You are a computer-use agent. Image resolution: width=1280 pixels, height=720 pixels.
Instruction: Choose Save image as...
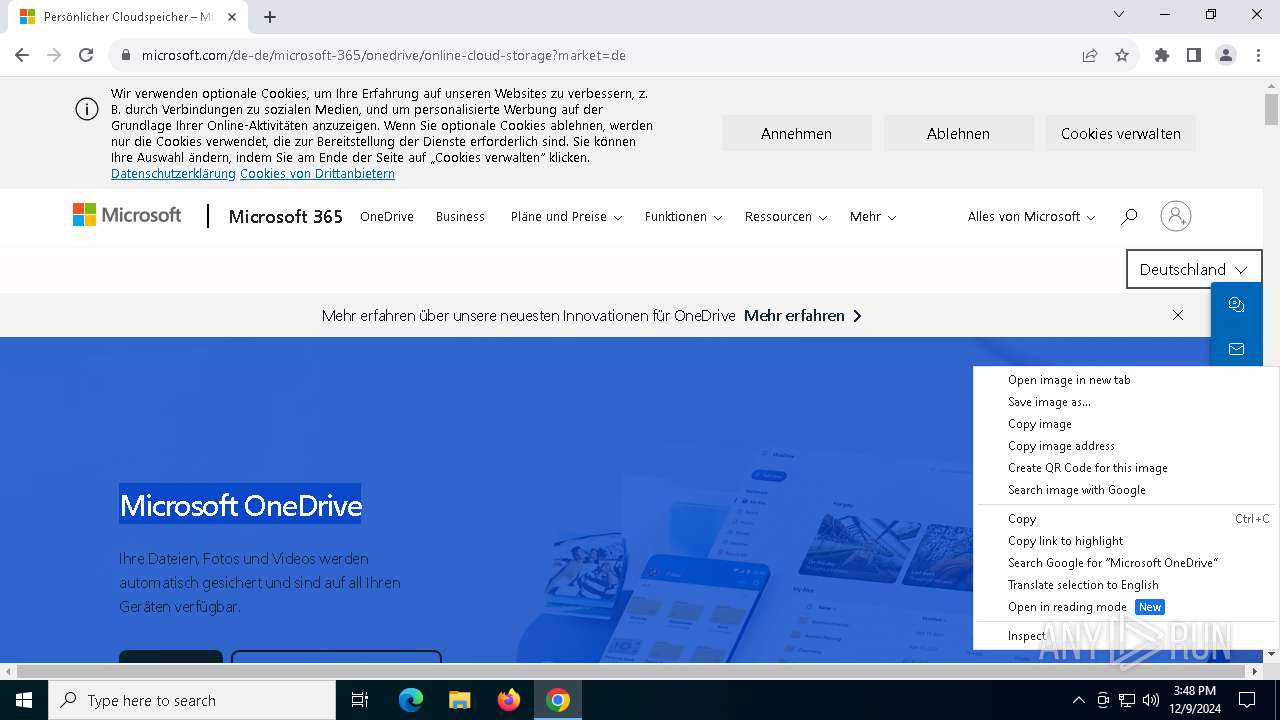click(x=1126, y=402)
